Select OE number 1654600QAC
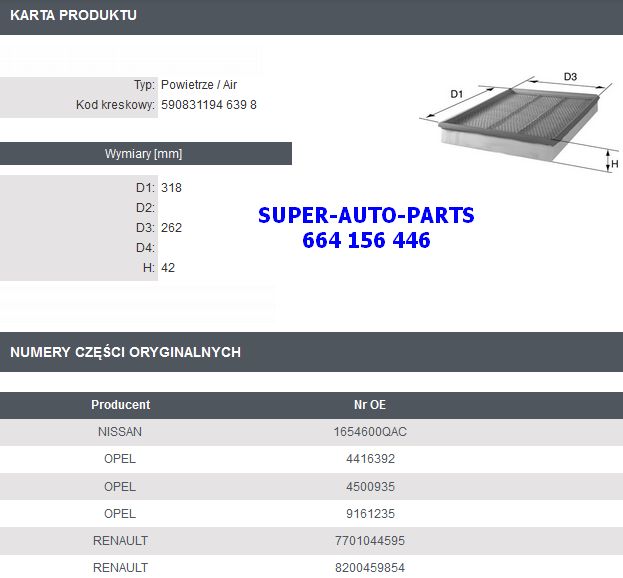Image resolution: width=623 pixels, height=578 pixels. click(x=370, y=432)
